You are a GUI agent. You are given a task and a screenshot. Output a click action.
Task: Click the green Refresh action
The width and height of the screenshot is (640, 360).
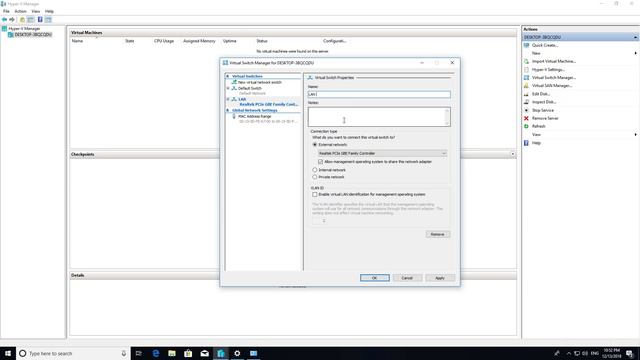(x=538, y=127)
